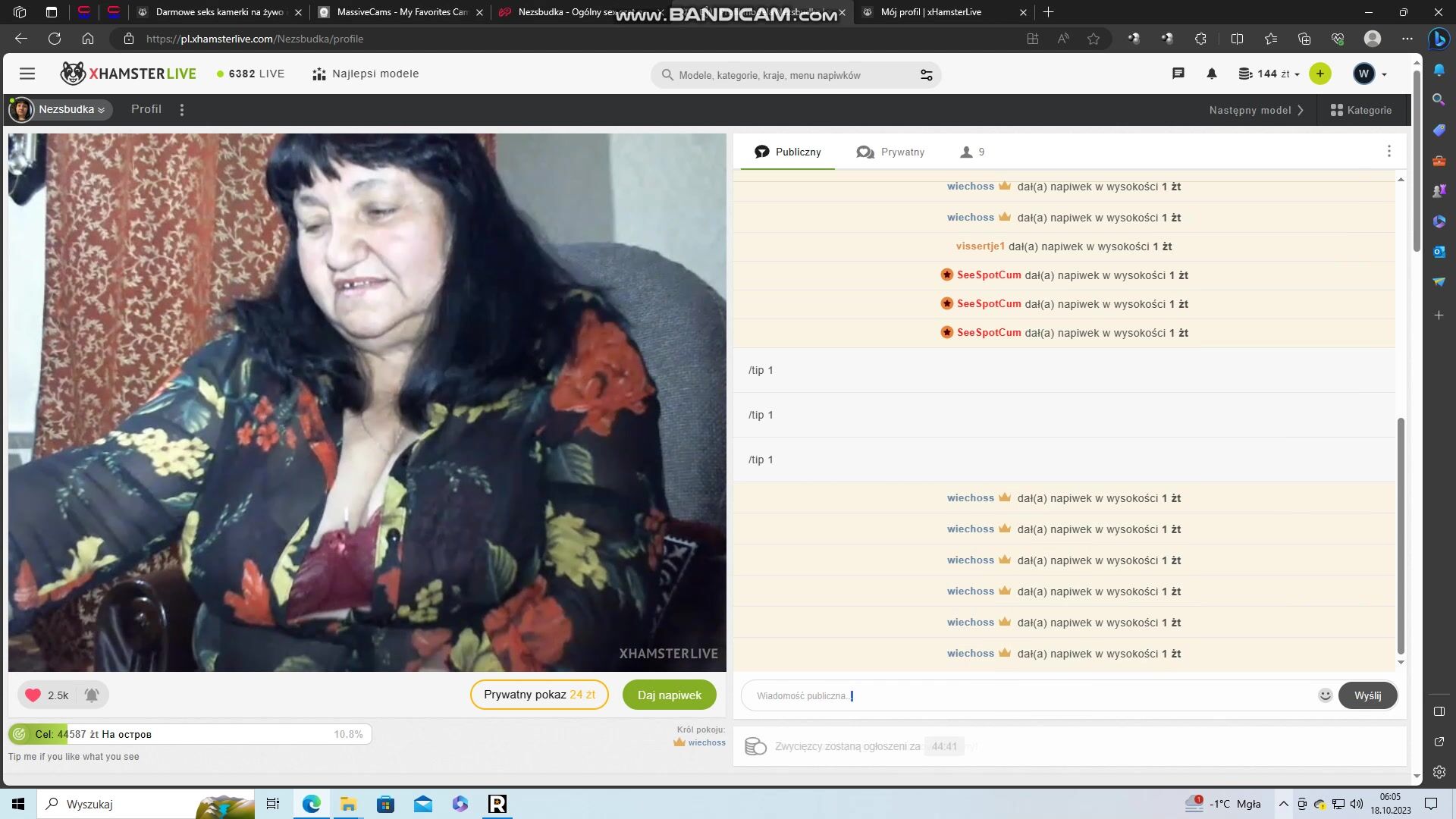Image resolution: width=1456 pixels, height=819 pixels.
Task: Click the notification bell in the header
Action: [1211, 74]
